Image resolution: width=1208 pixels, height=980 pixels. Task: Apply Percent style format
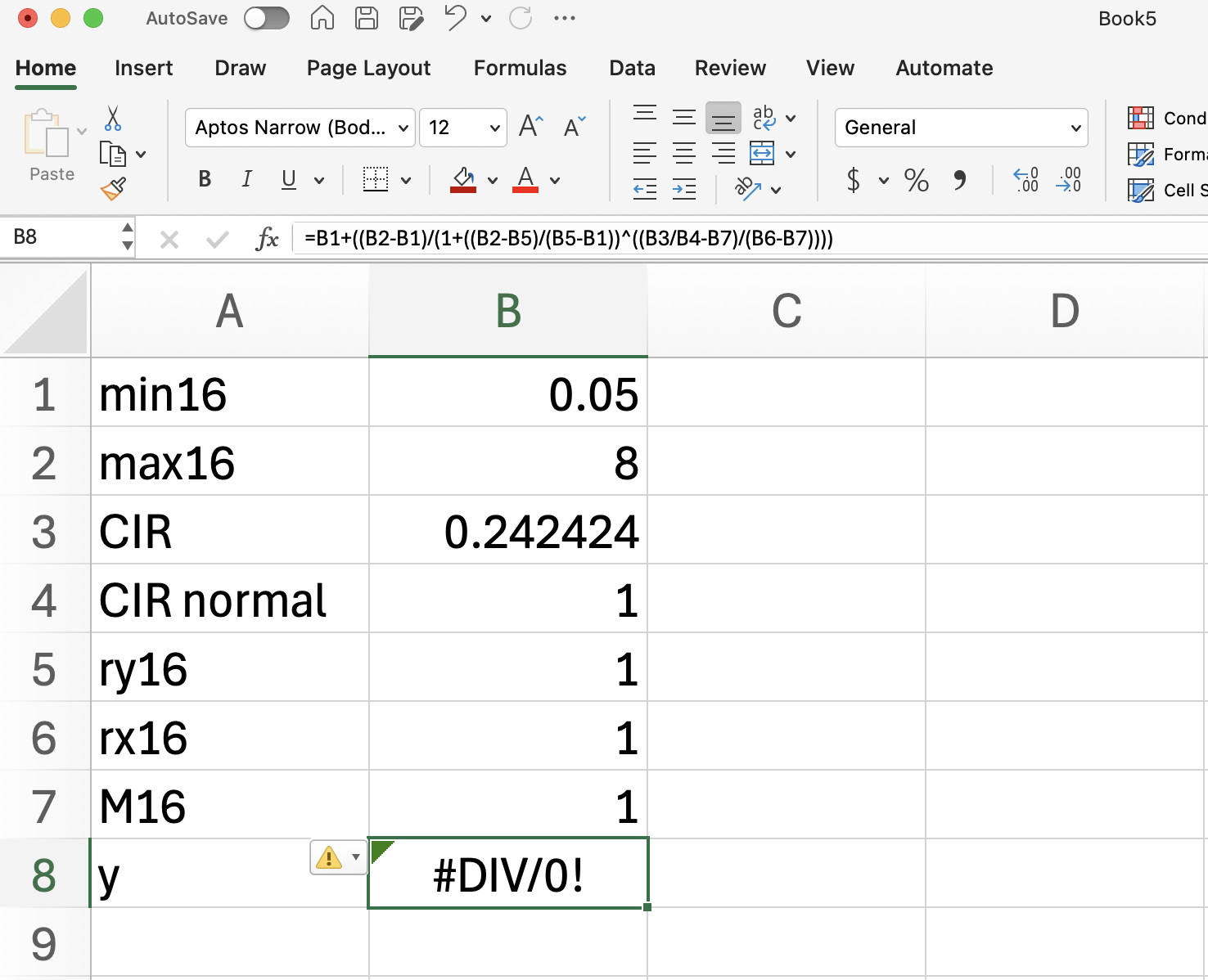coord(917,179)
